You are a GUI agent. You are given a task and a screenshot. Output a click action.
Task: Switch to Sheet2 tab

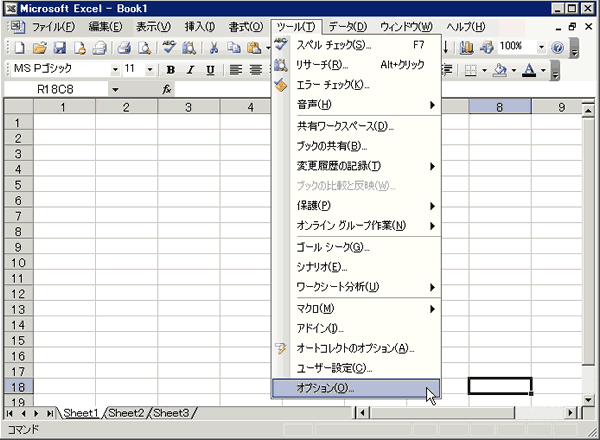pyautogui.click(x=126, y=413)
